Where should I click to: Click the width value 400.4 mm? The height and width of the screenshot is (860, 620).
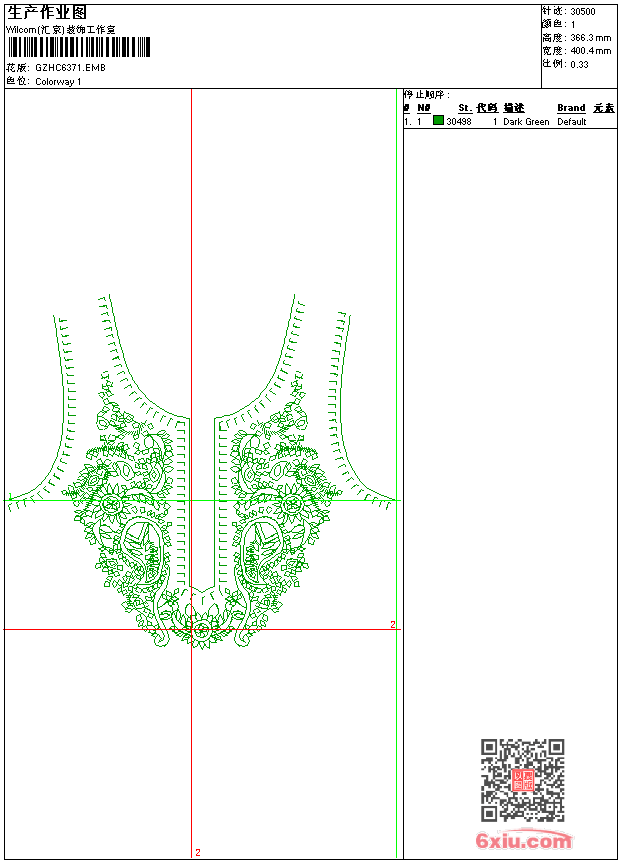coord(590,51)
